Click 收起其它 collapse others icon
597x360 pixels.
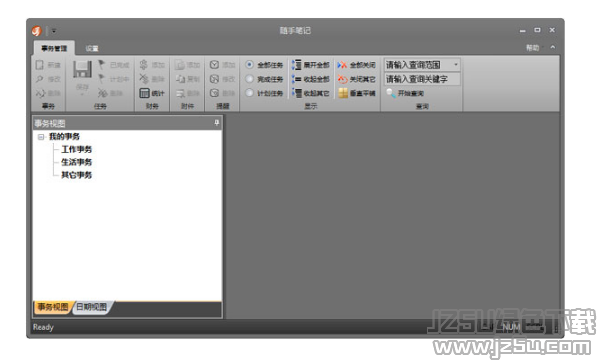[297, 93]
